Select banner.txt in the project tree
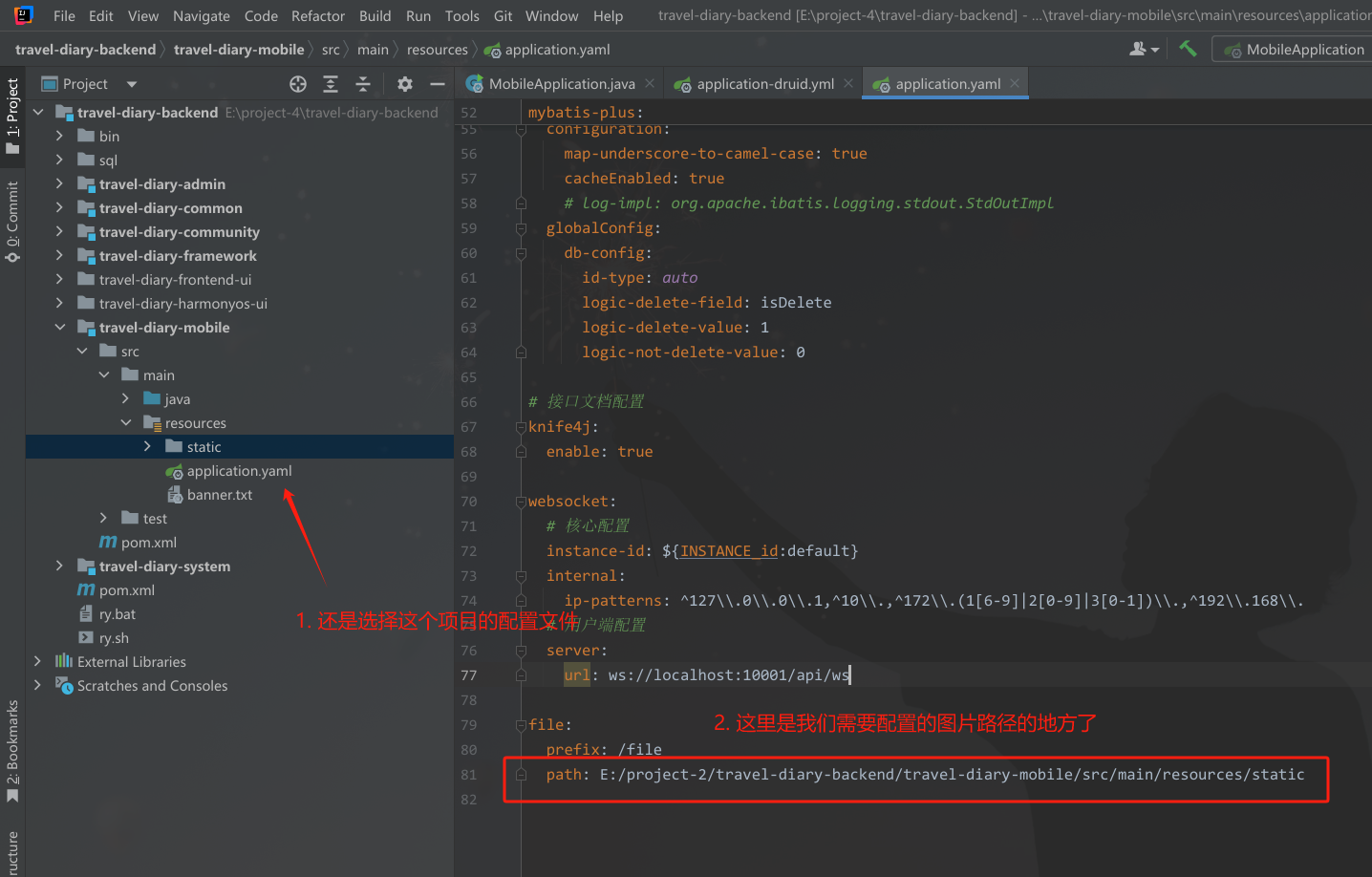Viewport: 1372px width, 877px height. pos(220,495)
